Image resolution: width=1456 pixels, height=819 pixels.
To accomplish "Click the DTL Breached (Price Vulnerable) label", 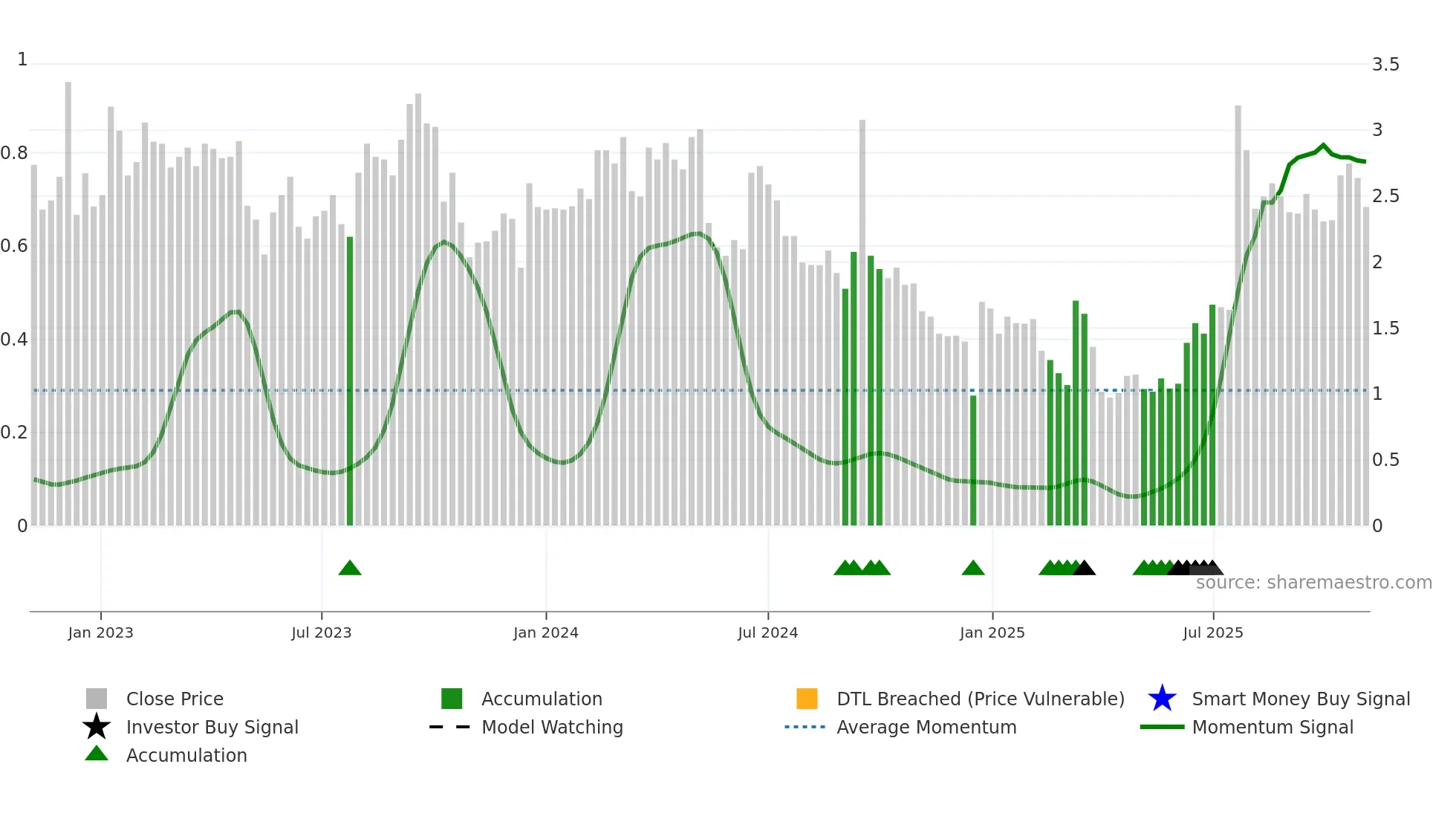I will coord(981,699).
